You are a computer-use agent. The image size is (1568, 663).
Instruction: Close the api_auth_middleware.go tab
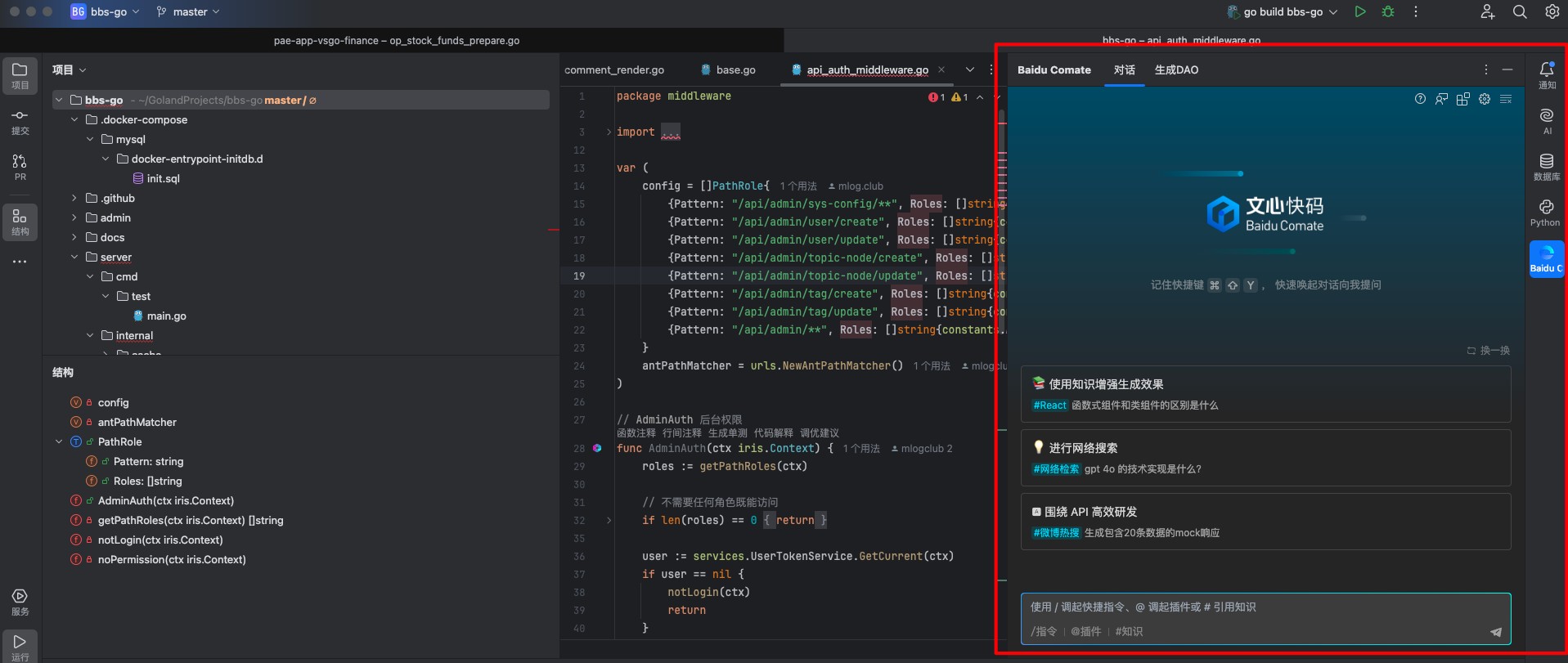coord(941,69)
